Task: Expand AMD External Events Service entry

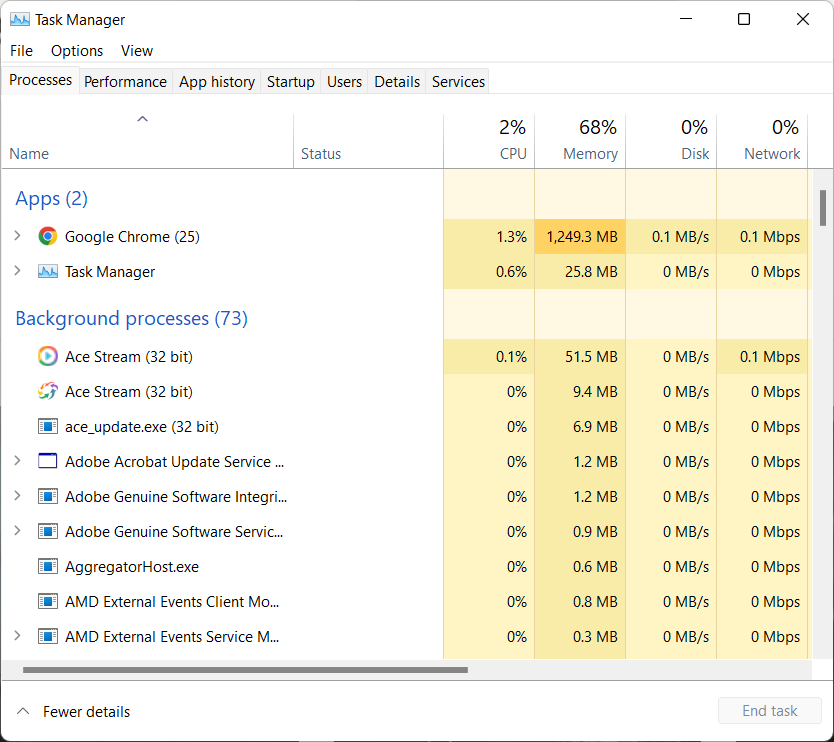Action: click(17, 637)
